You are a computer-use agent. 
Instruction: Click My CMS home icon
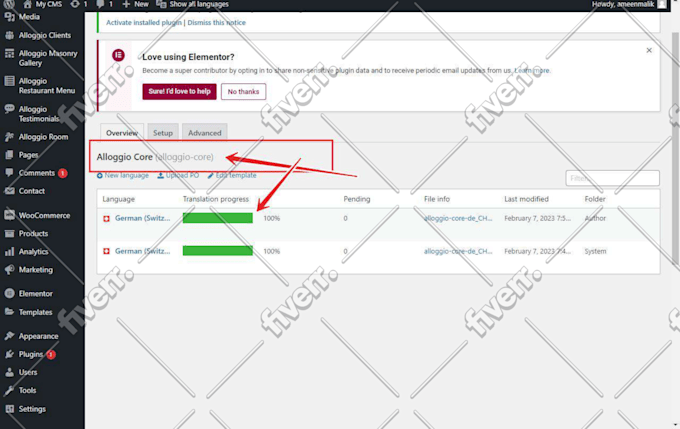point(27,4)
